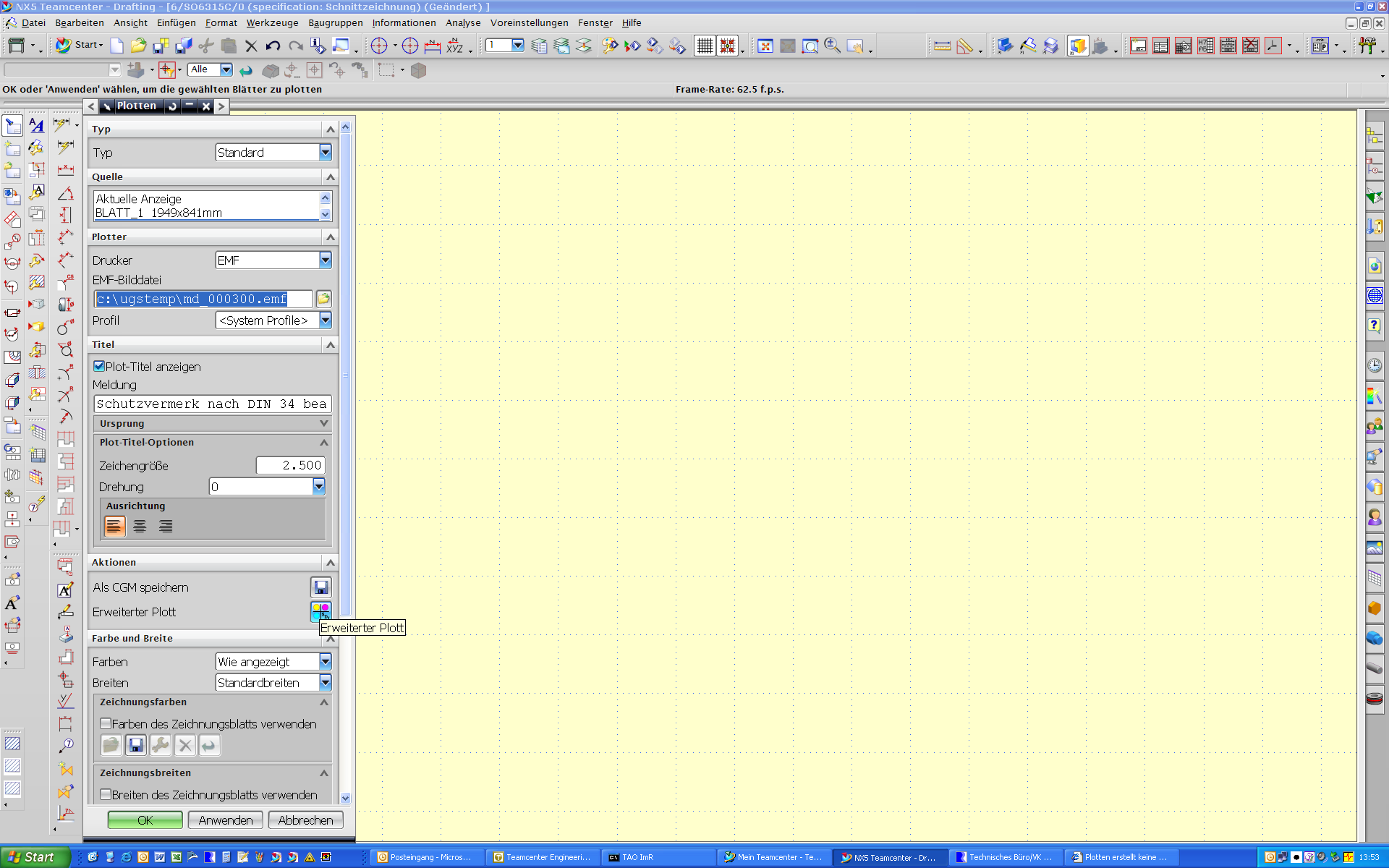Image resolution: width=1389 pixels, height=868 pixels.
Task: Click the history clock resource bar icon
Action: [x=1374, y=365]
